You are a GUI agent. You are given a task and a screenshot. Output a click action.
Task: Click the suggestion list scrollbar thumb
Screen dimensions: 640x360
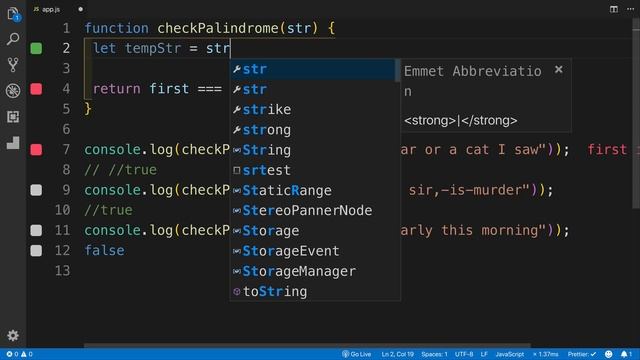pos(398,70)
